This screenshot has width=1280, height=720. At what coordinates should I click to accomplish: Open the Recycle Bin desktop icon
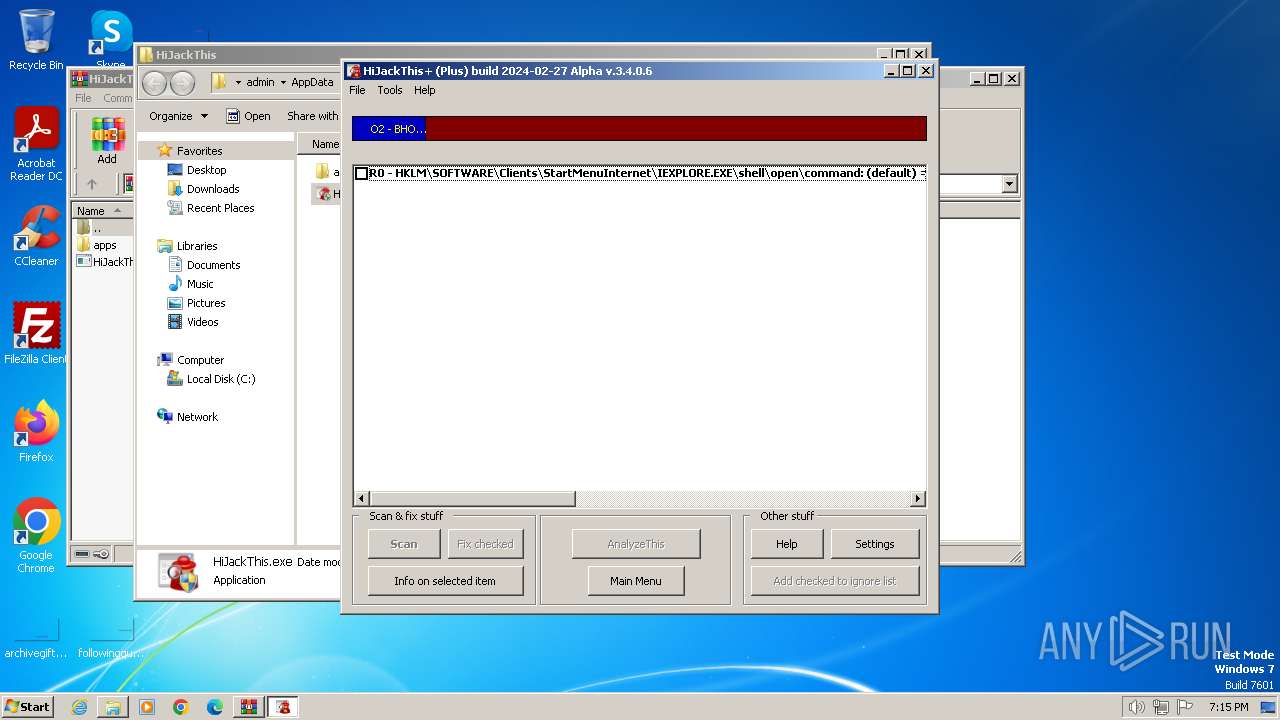(x=36, y=40)
